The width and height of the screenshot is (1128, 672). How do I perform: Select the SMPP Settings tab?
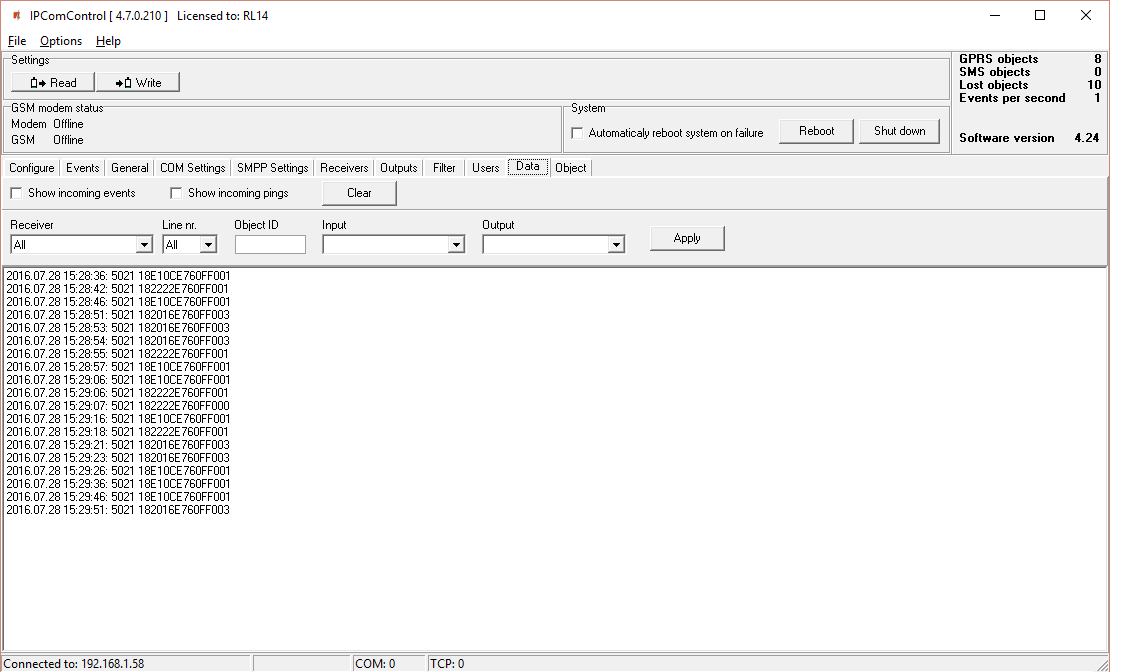click(272, 168)
